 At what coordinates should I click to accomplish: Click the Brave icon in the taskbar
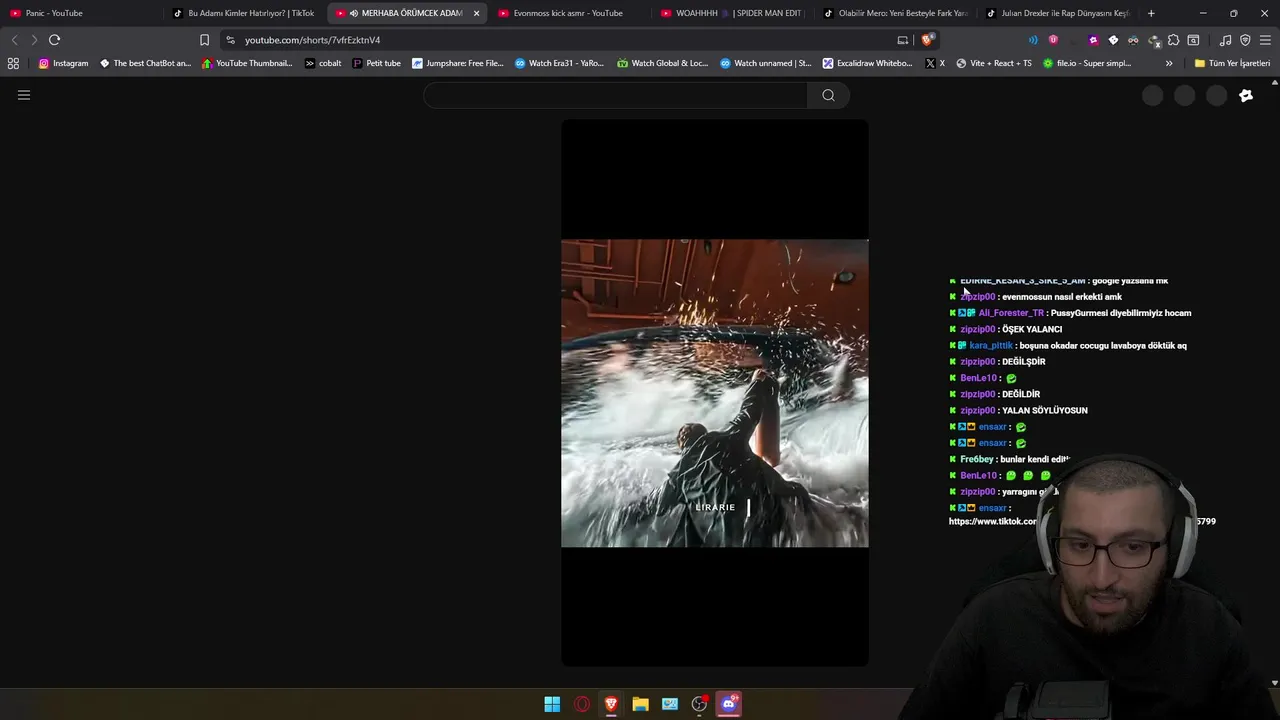pyautogui.click(x=611, y=704)
